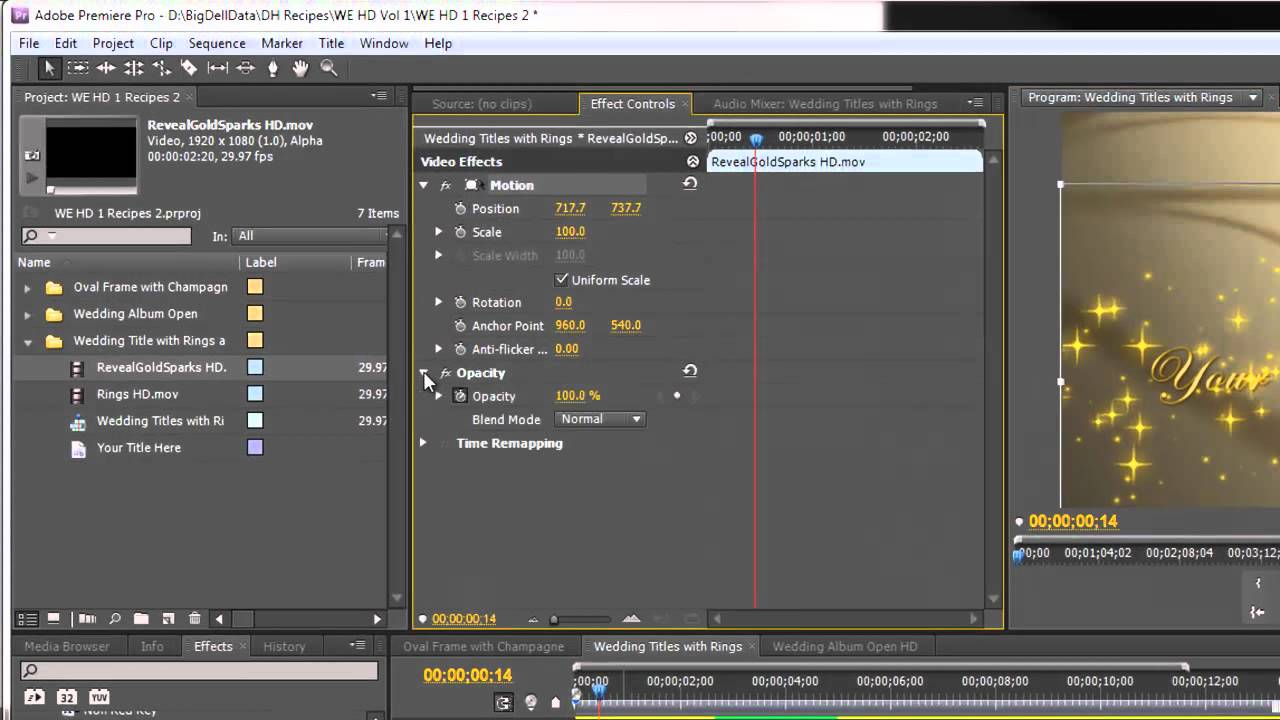Click Rings HD.mov label color swatch
Image resolution: width=1280 pixels, height=720 pixels.
[x=255, y=394]
